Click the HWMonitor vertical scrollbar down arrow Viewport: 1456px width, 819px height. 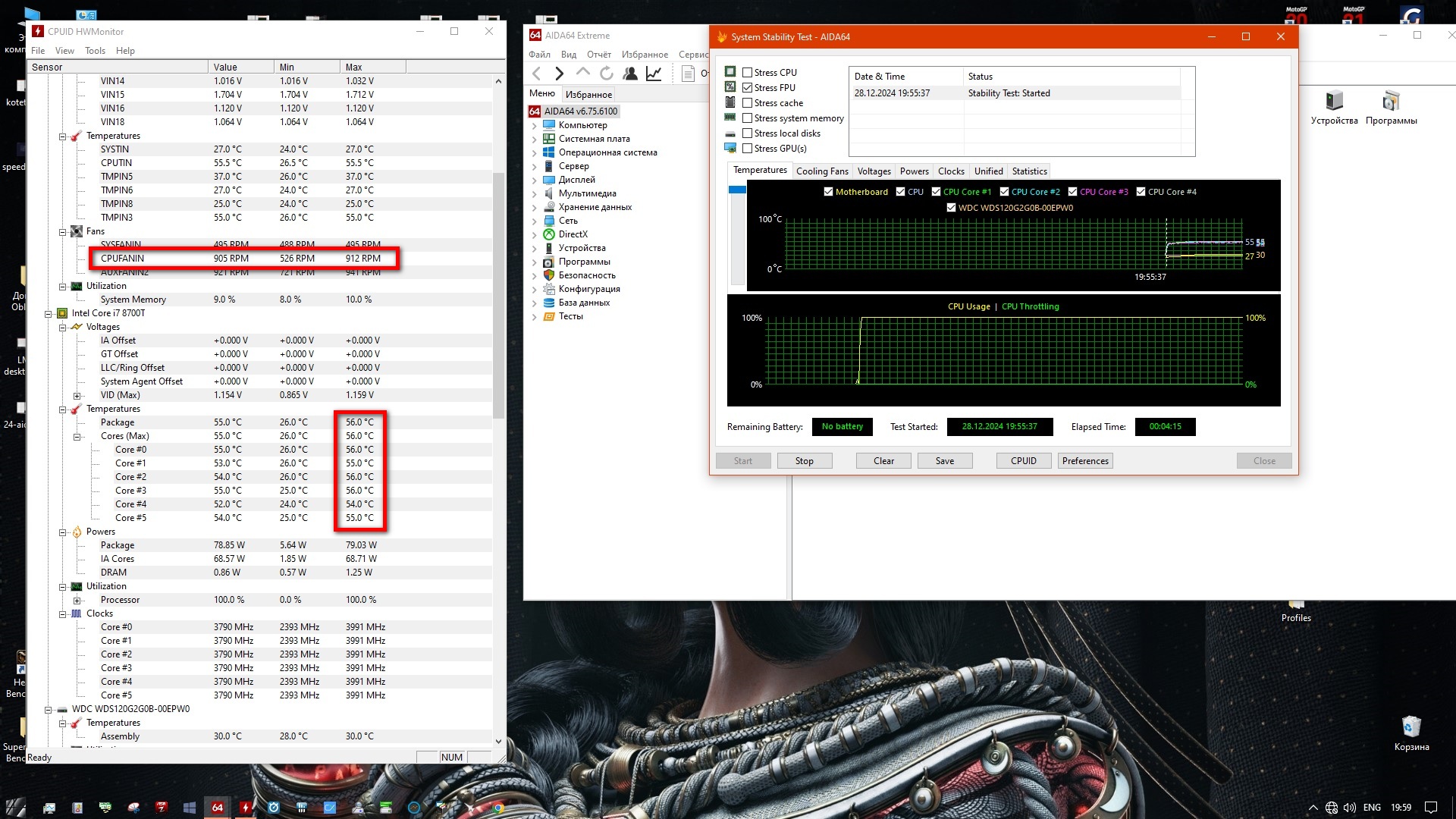pyautogui.click(x=498, y=742)
